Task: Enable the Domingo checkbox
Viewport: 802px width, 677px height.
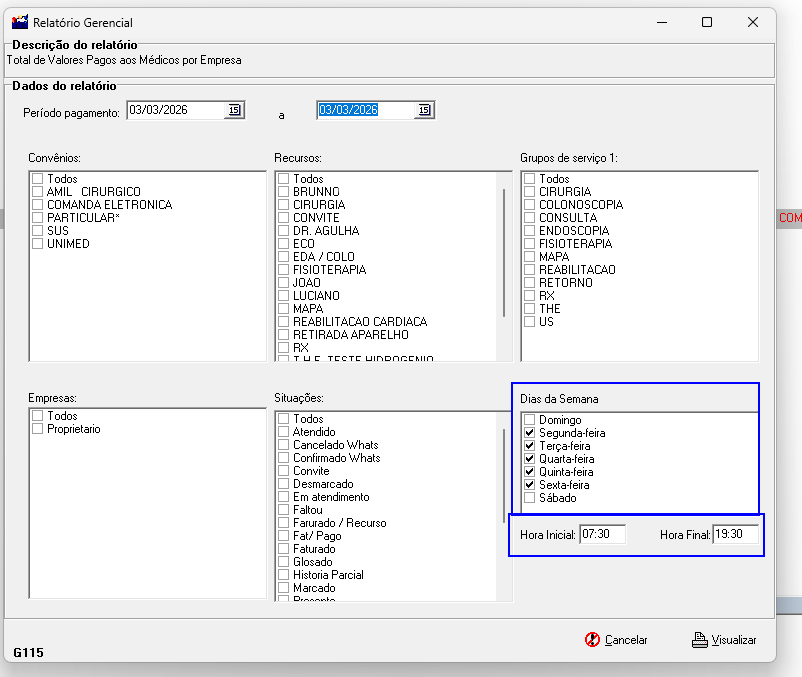Action: tap(530, 420)
